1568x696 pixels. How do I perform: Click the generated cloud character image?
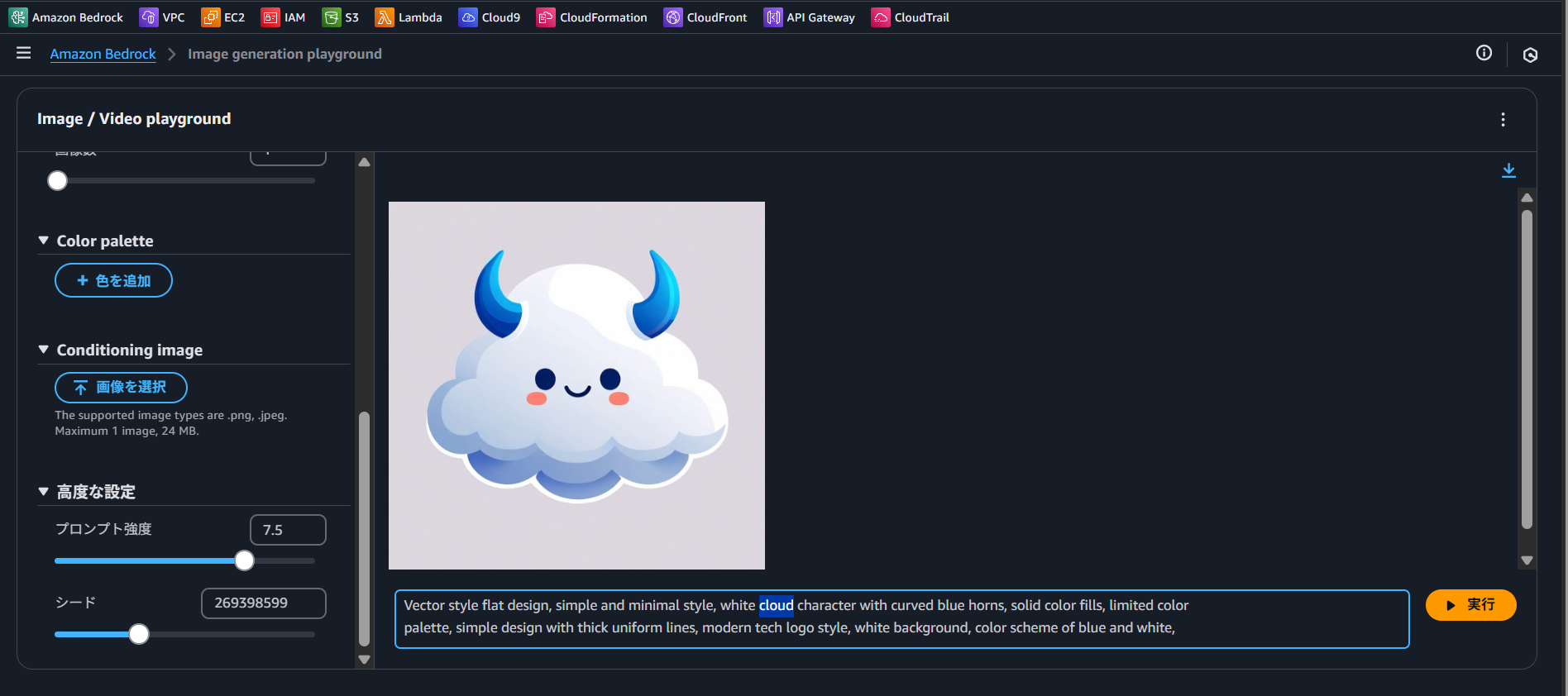[576, 385]
